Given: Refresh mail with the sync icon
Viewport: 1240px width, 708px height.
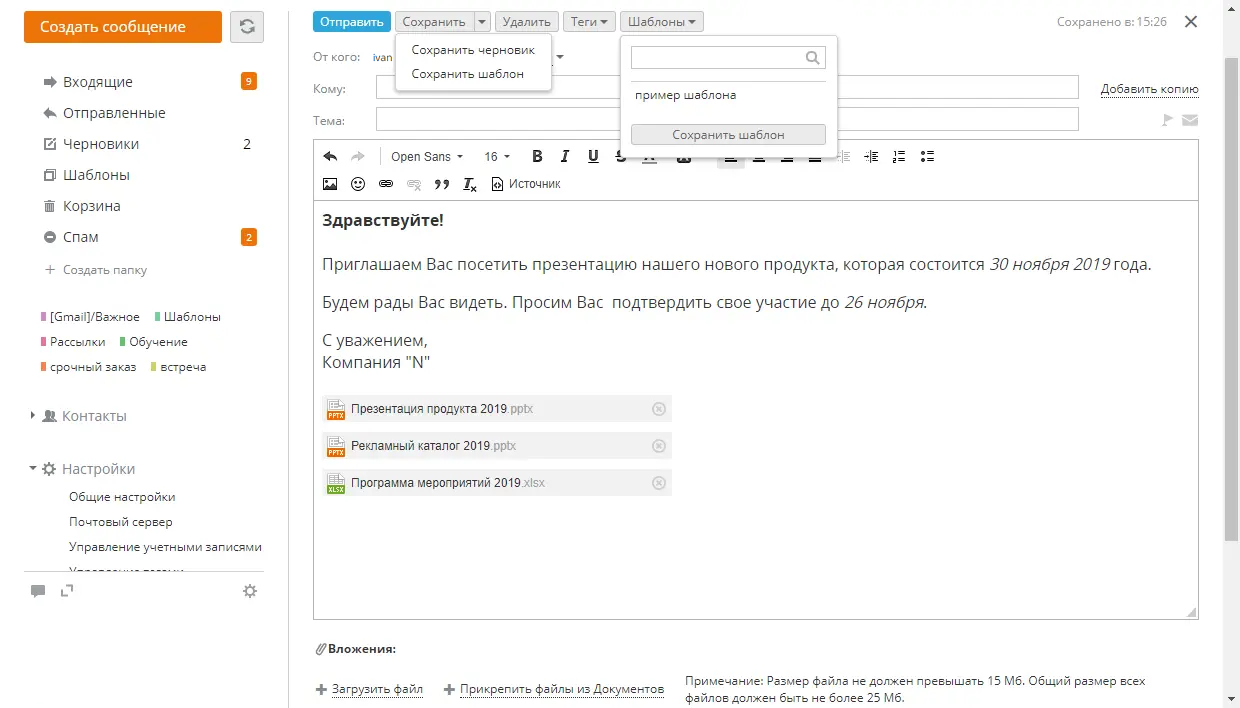Looking at the screenshot, I should coord(248,28).
